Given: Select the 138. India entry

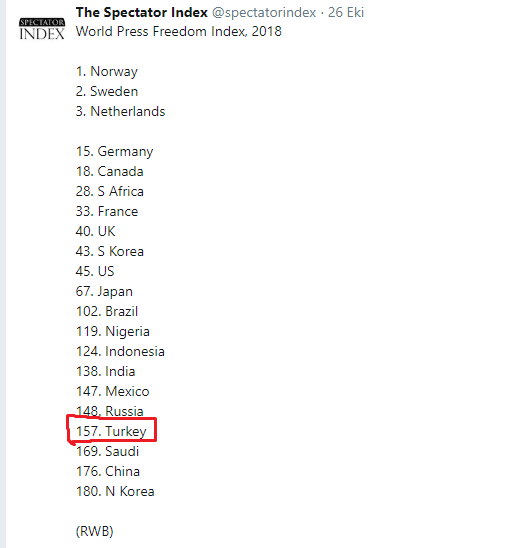Looking at the screenshot, I should click(105, 372).
